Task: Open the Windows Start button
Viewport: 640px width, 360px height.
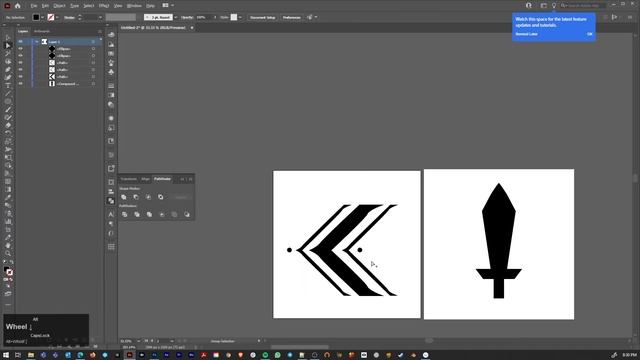Action: [6, 355]
